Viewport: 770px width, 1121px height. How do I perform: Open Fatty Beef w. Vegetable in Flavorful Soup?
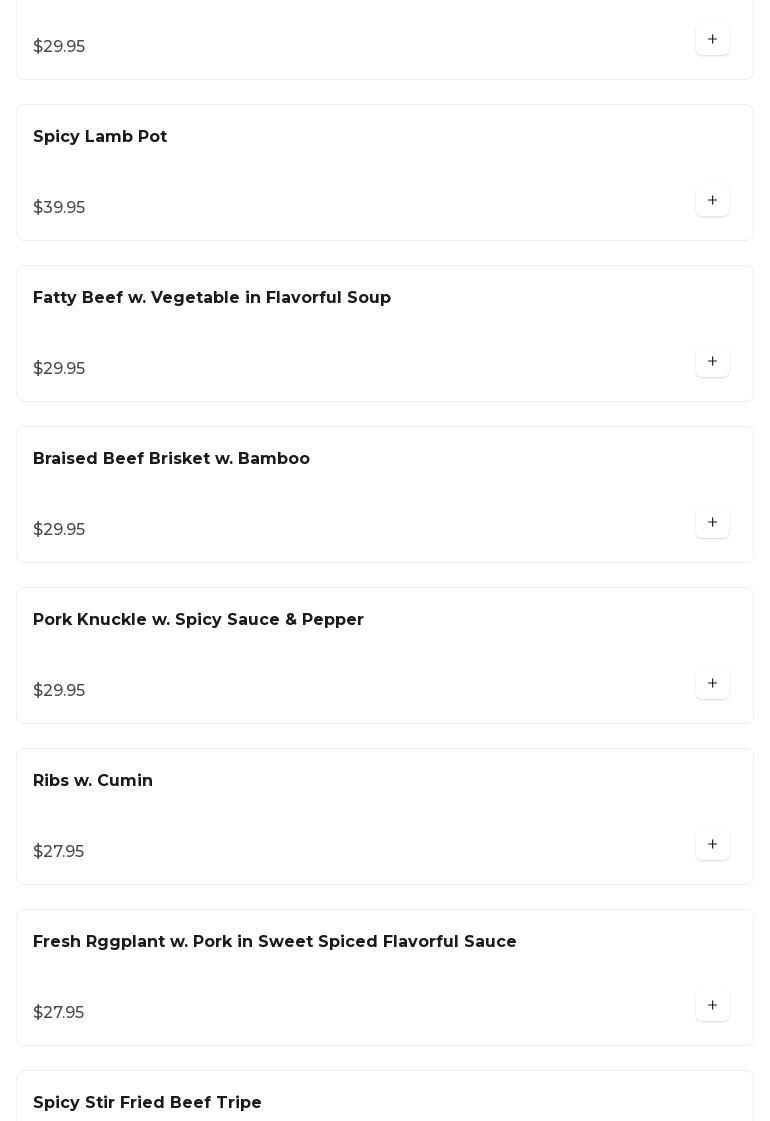click(212, 297)
